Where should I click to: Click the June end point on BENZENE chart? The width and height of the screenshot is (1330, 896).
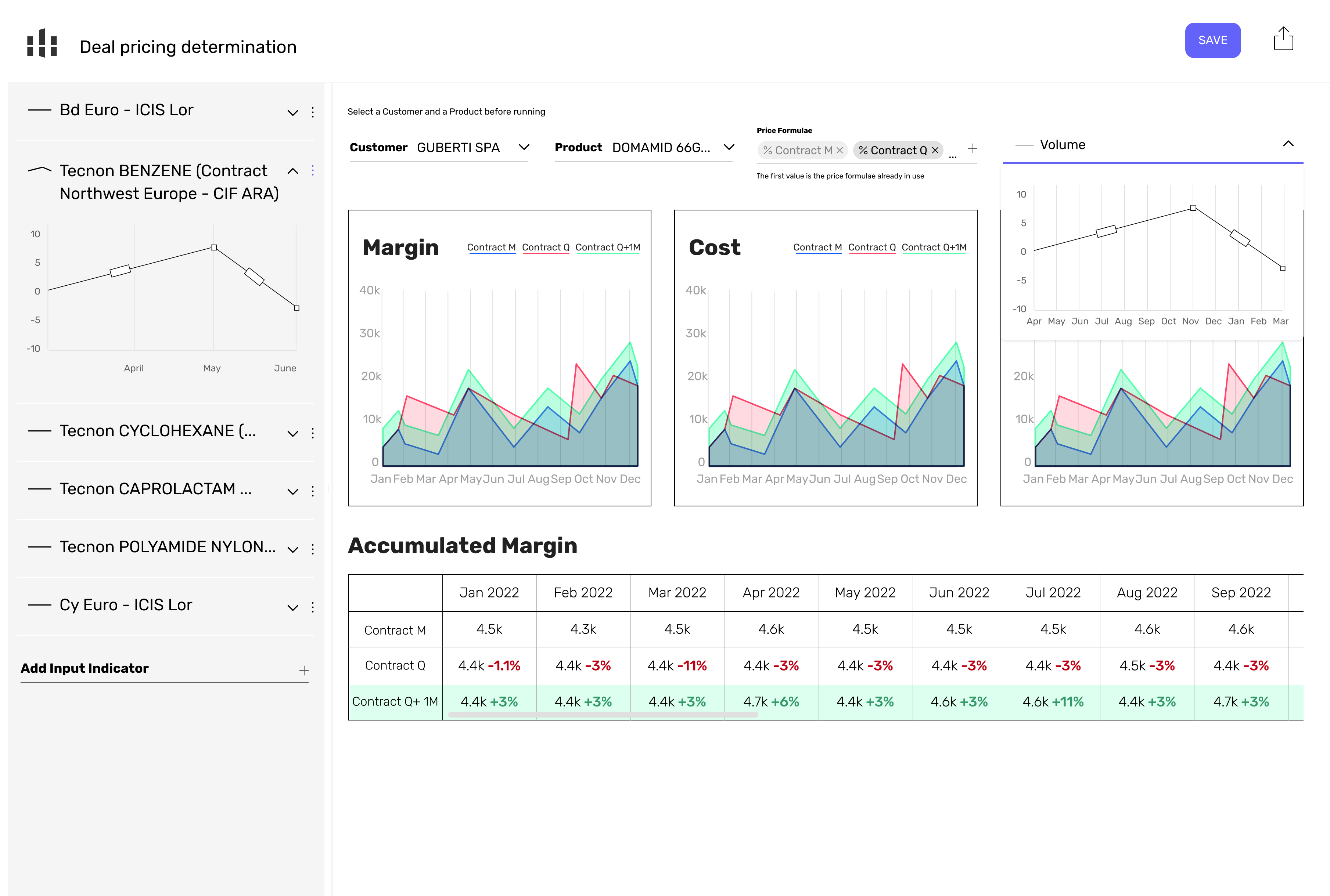click(x=296, y=308)
